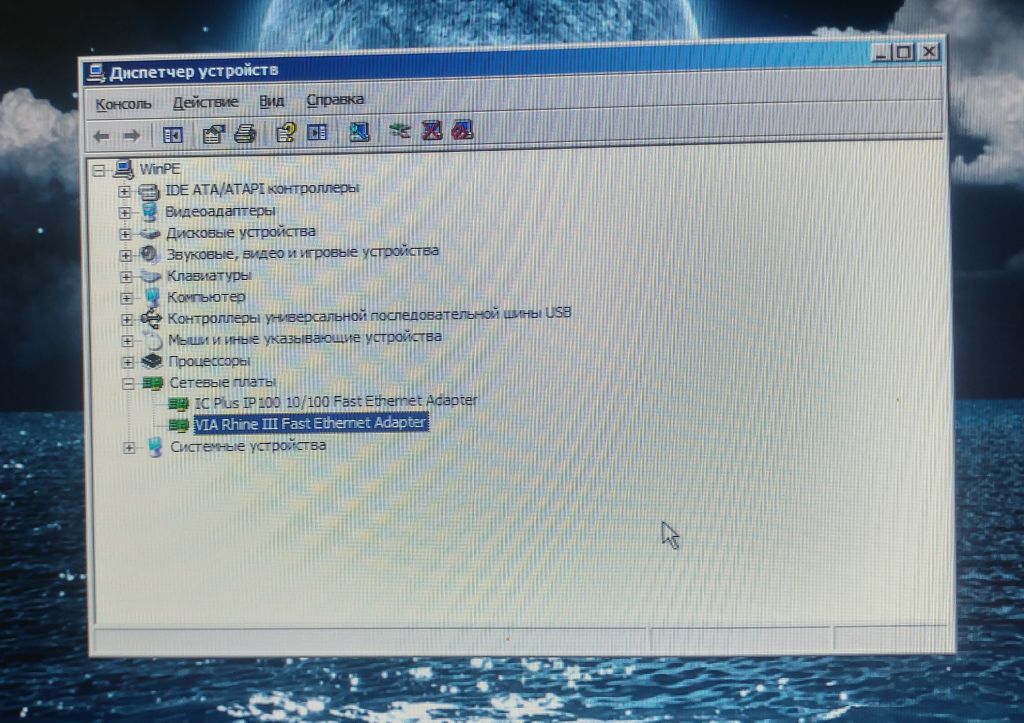
Task: Select VIA Rhine III Fast Ethernet Adapter
Action: point(311,423)
